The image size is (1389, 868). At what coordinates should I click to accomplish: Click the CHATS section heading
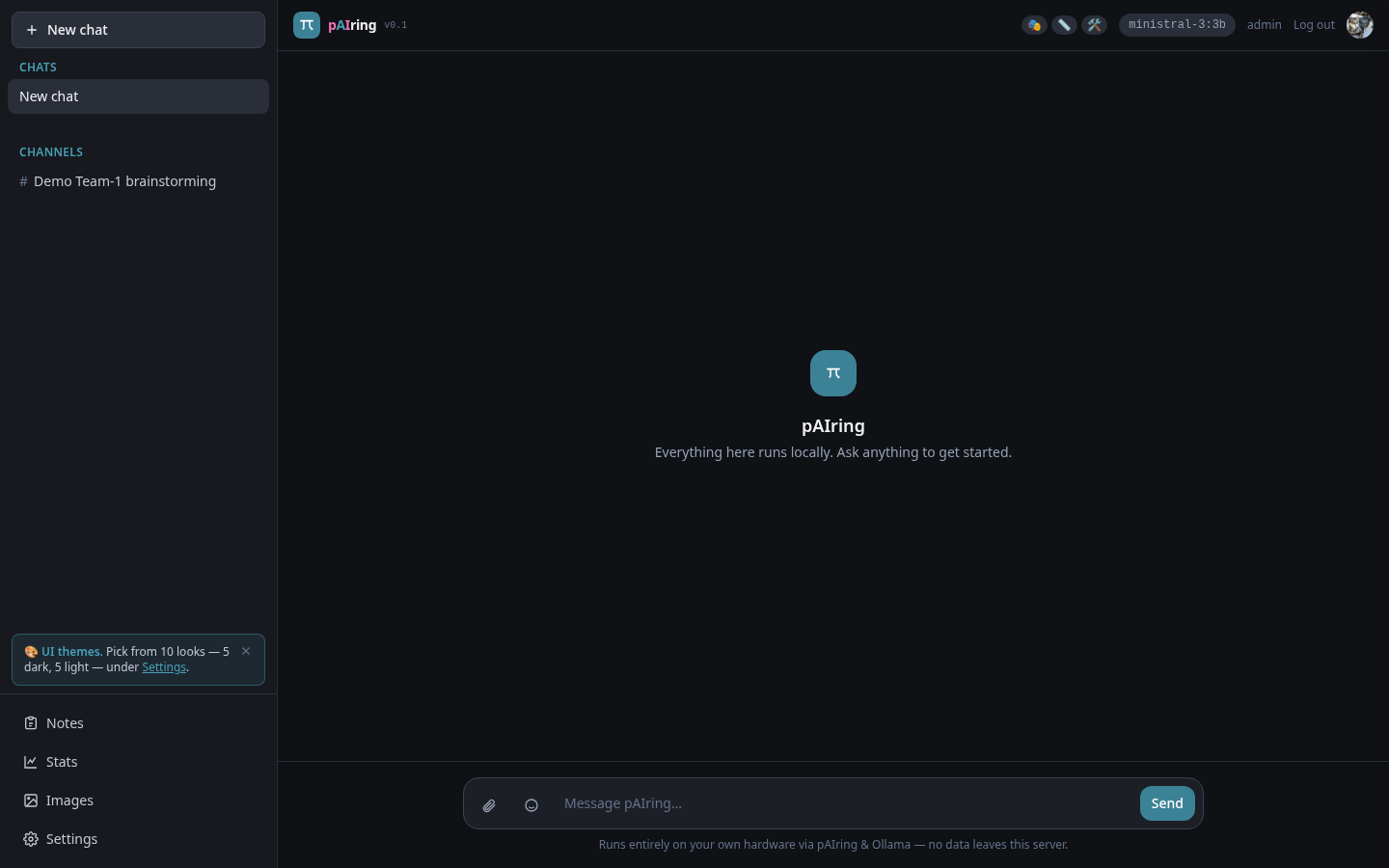[x=38, y=68]
